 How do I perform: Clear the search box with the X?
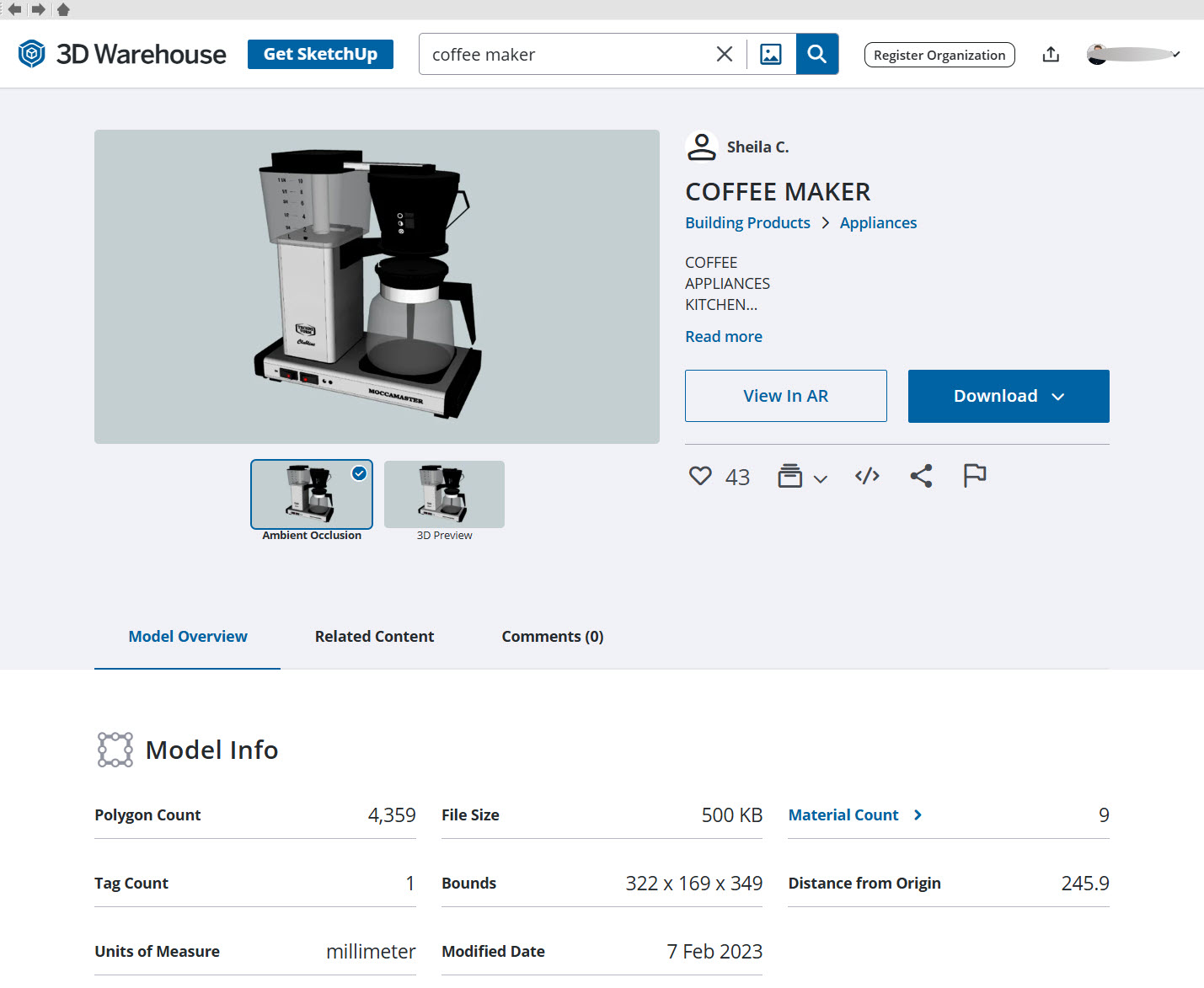pyautogui.click(x=725, y=54)
